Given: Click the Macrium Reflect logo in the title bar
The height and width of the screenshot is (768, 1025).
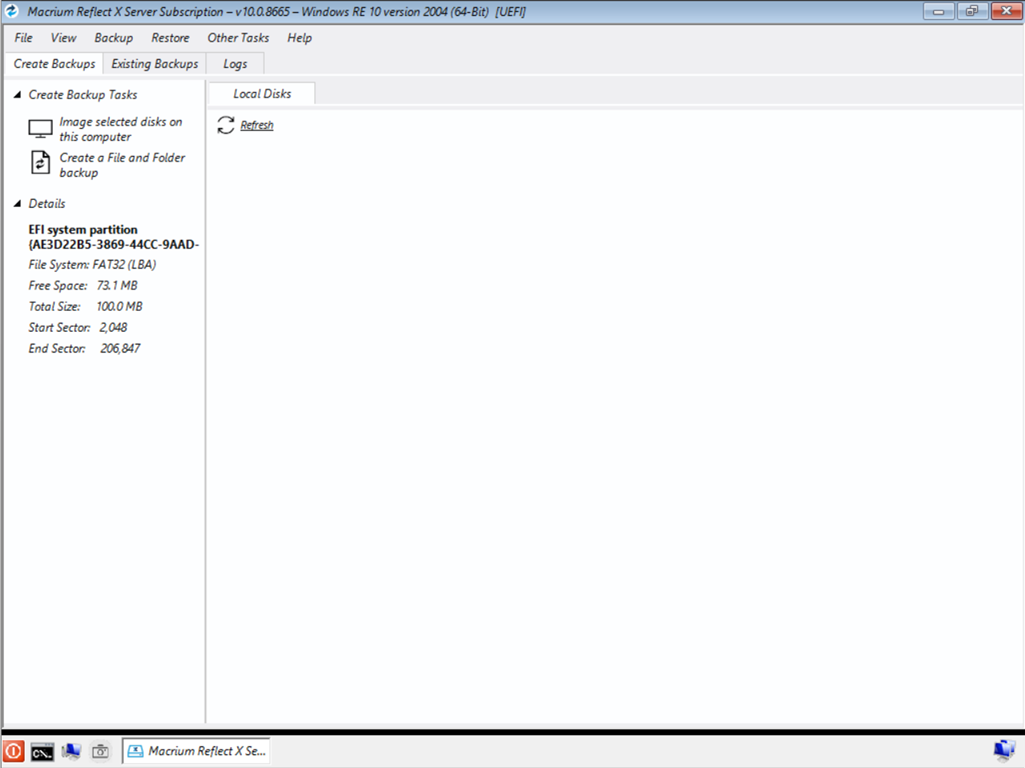Looking at the screenshot, I should pos(12,11).
